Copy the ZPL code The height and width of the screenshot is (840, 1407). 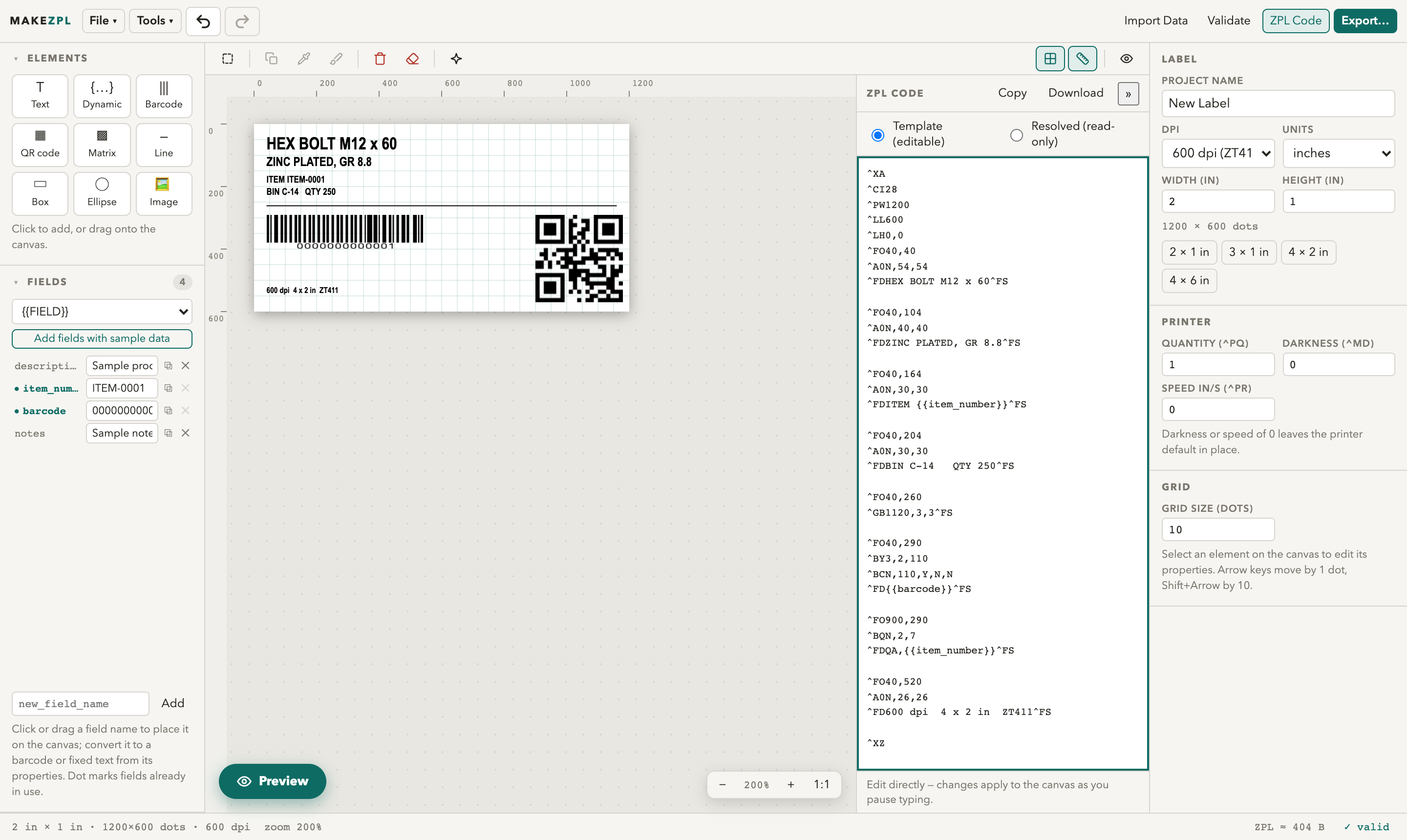pos(1012,93)
